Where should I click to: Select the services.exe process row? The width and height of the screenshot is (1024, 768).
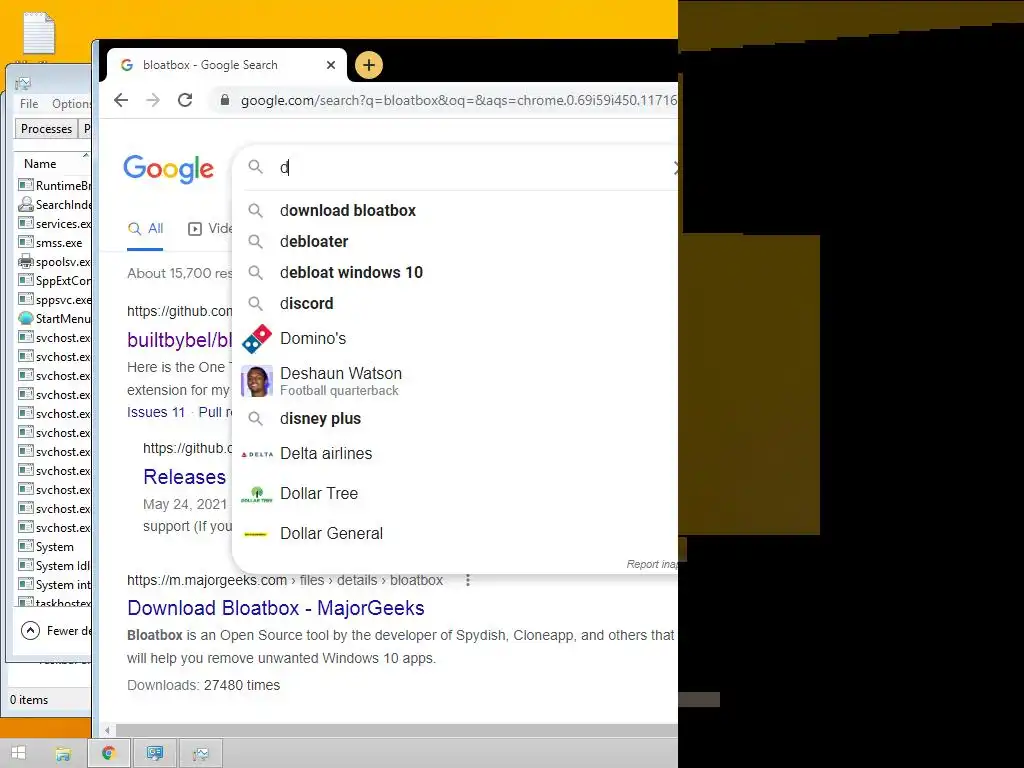pyautogui.click(x=54, y=223)
